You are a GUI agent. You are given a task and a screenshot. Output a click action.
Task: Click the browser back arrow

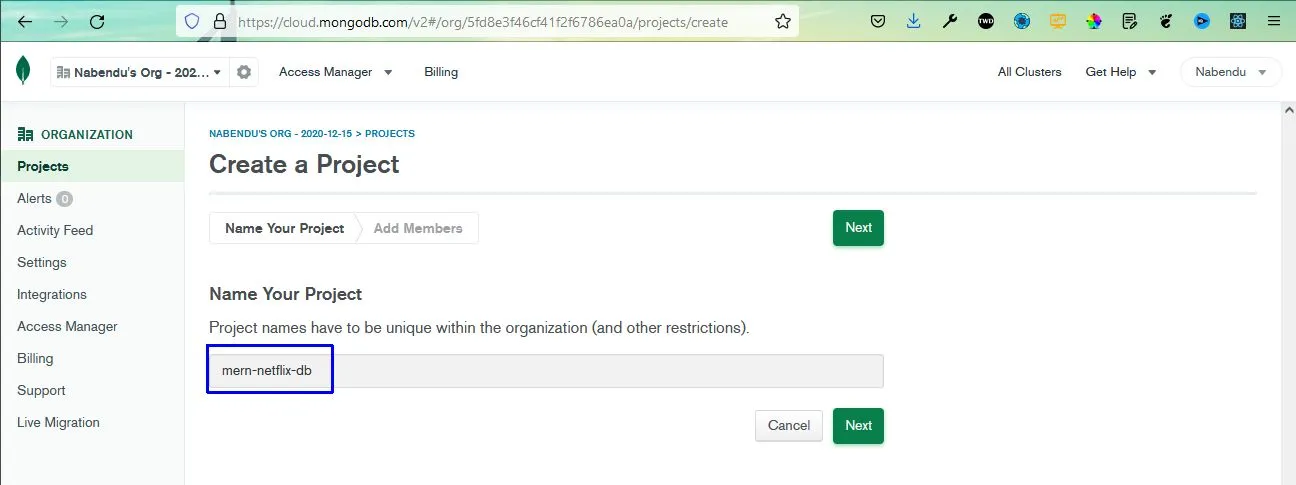pos(25,21)
